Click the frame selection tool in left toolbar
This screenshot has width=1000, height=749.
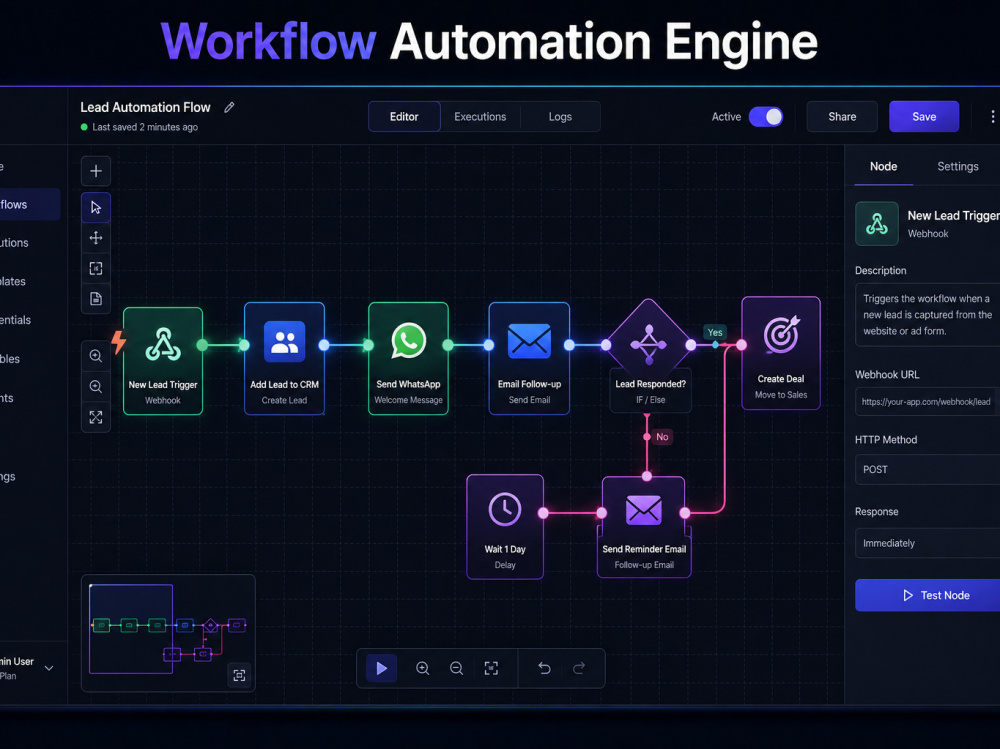[x=96, y=269]
